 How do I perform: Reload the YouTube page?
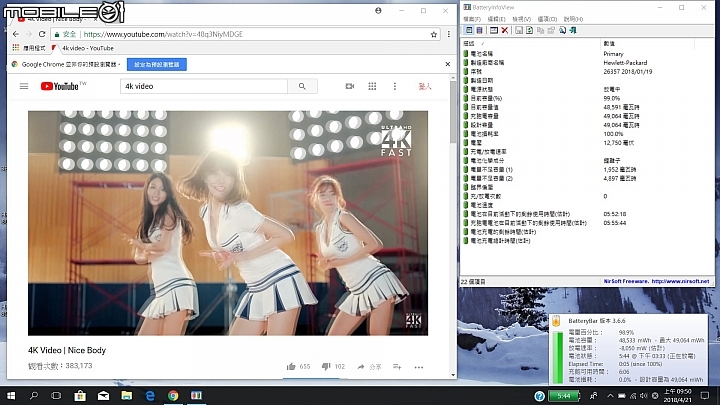[x=42, y=34]
